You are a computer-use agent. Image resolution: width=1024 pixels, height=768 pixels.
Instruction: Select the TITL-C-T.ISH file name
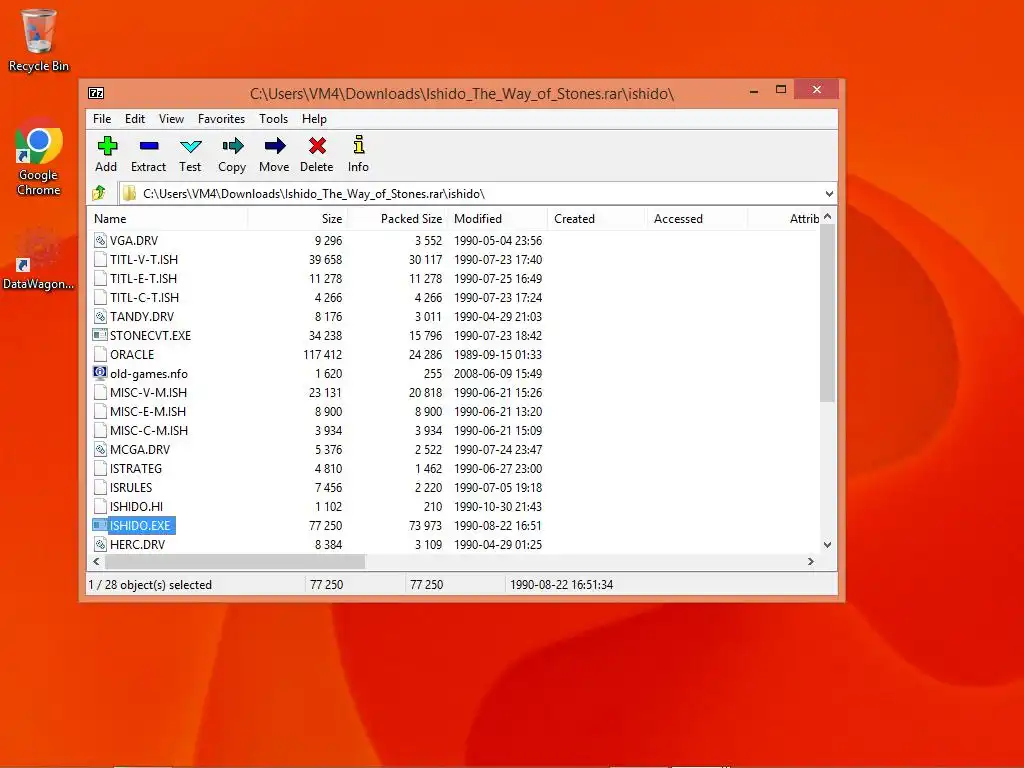(144, 297)
